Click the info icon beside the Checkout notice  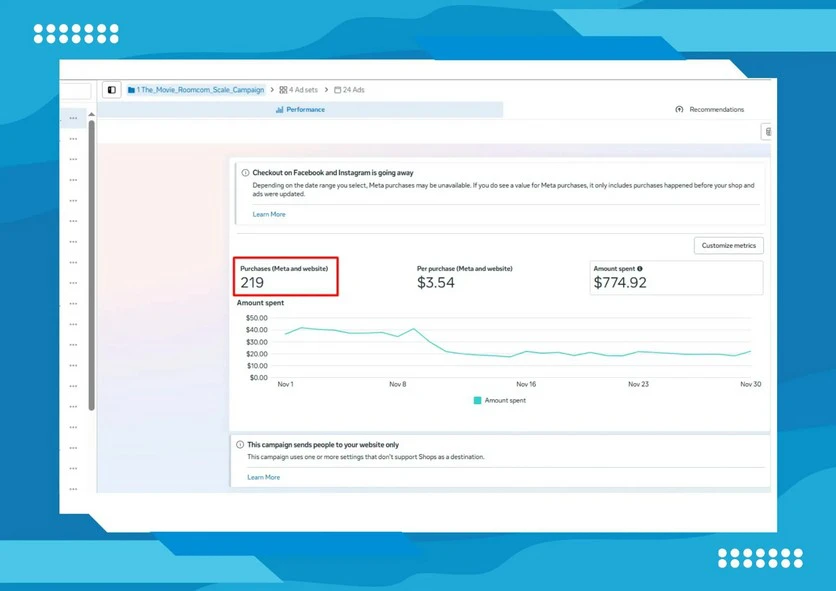click(x=245, y=173)
